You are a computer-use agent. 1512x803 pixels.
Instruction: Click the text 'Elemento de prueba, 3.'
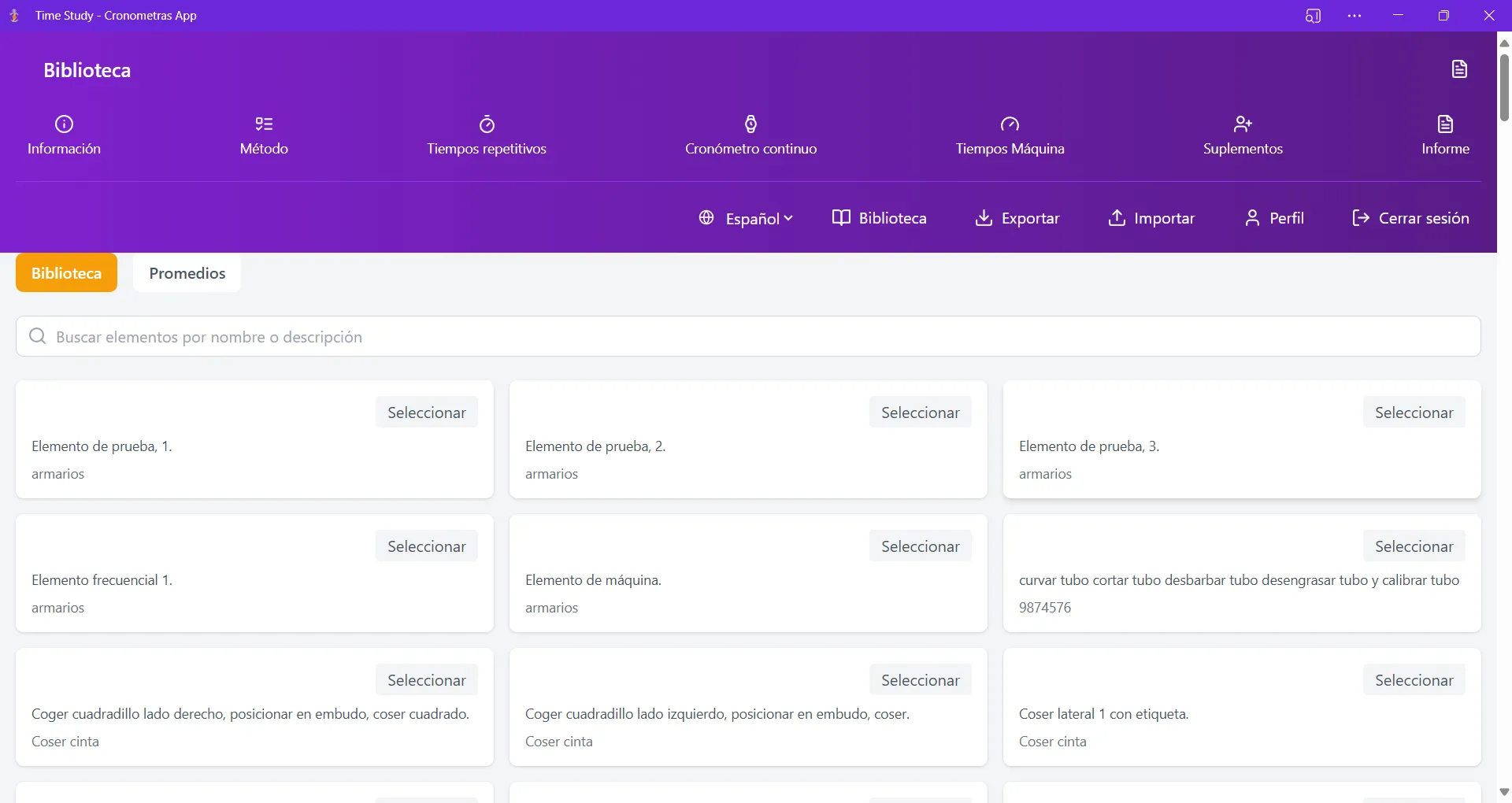(x=1089, y=446)
